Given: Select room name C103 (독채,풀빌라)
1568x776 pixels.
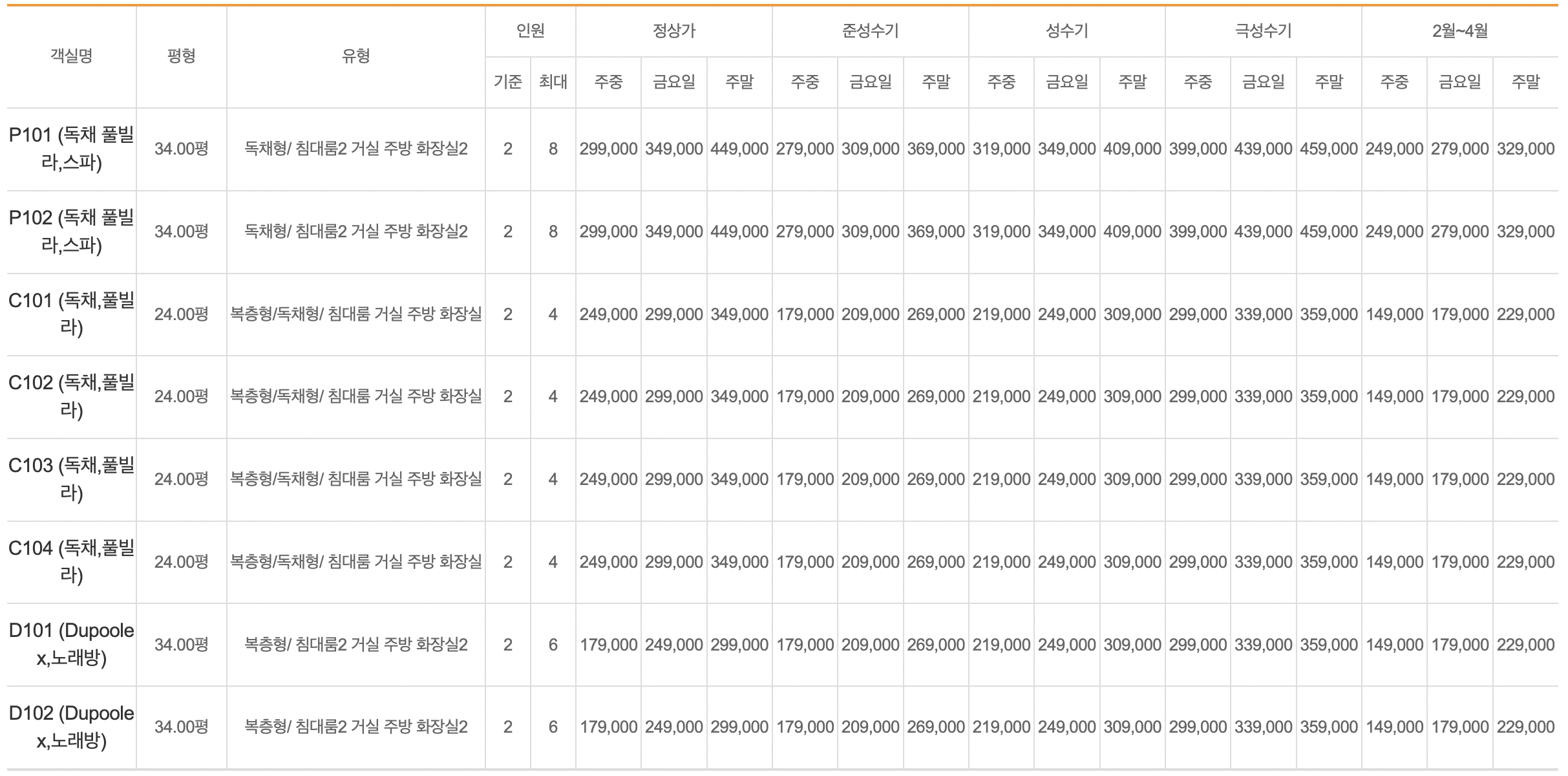Looking at the screenshot, I should click(71, 479).
